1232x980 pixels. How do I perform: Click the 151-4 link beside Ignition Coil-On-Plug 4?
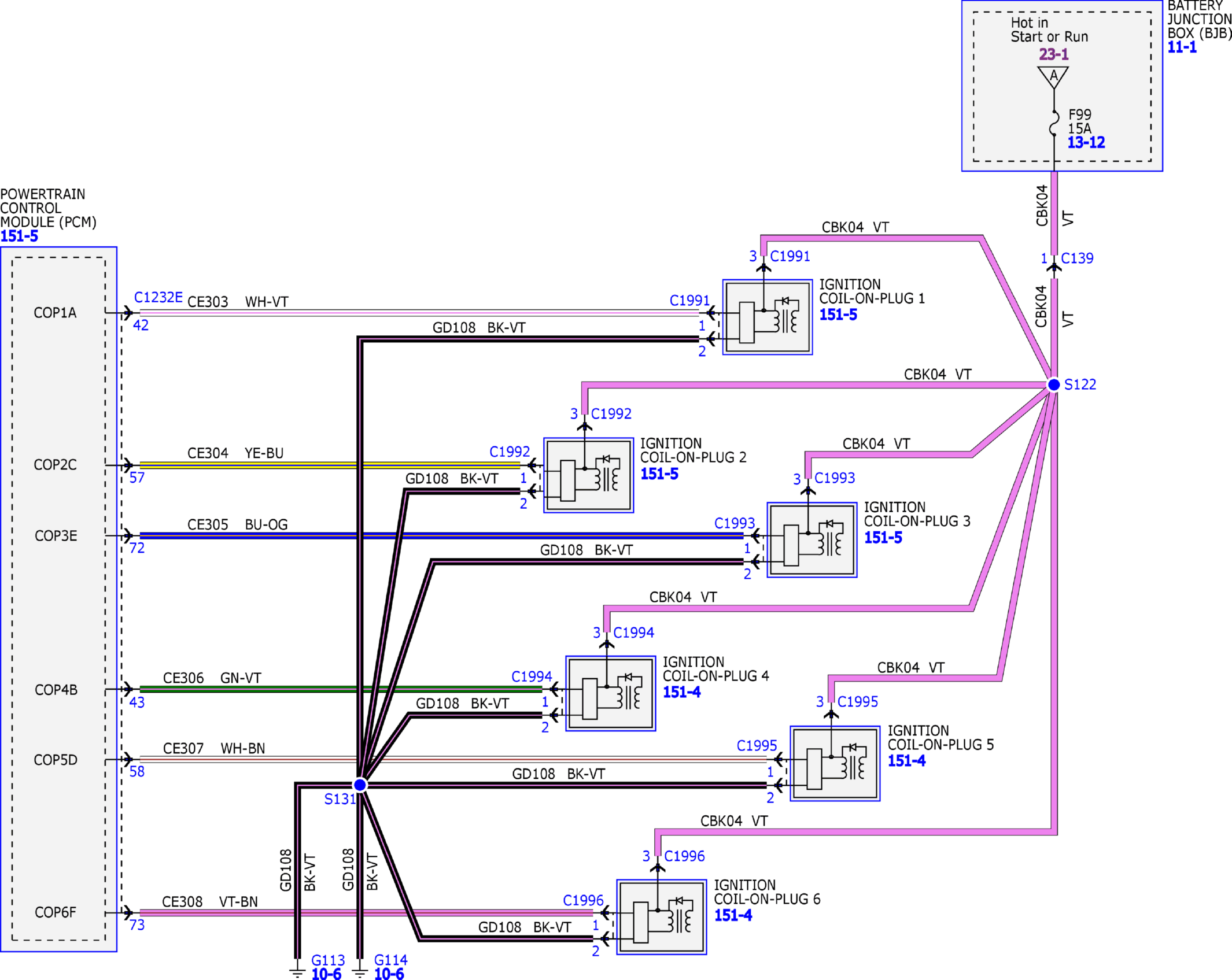pos(682,692)
